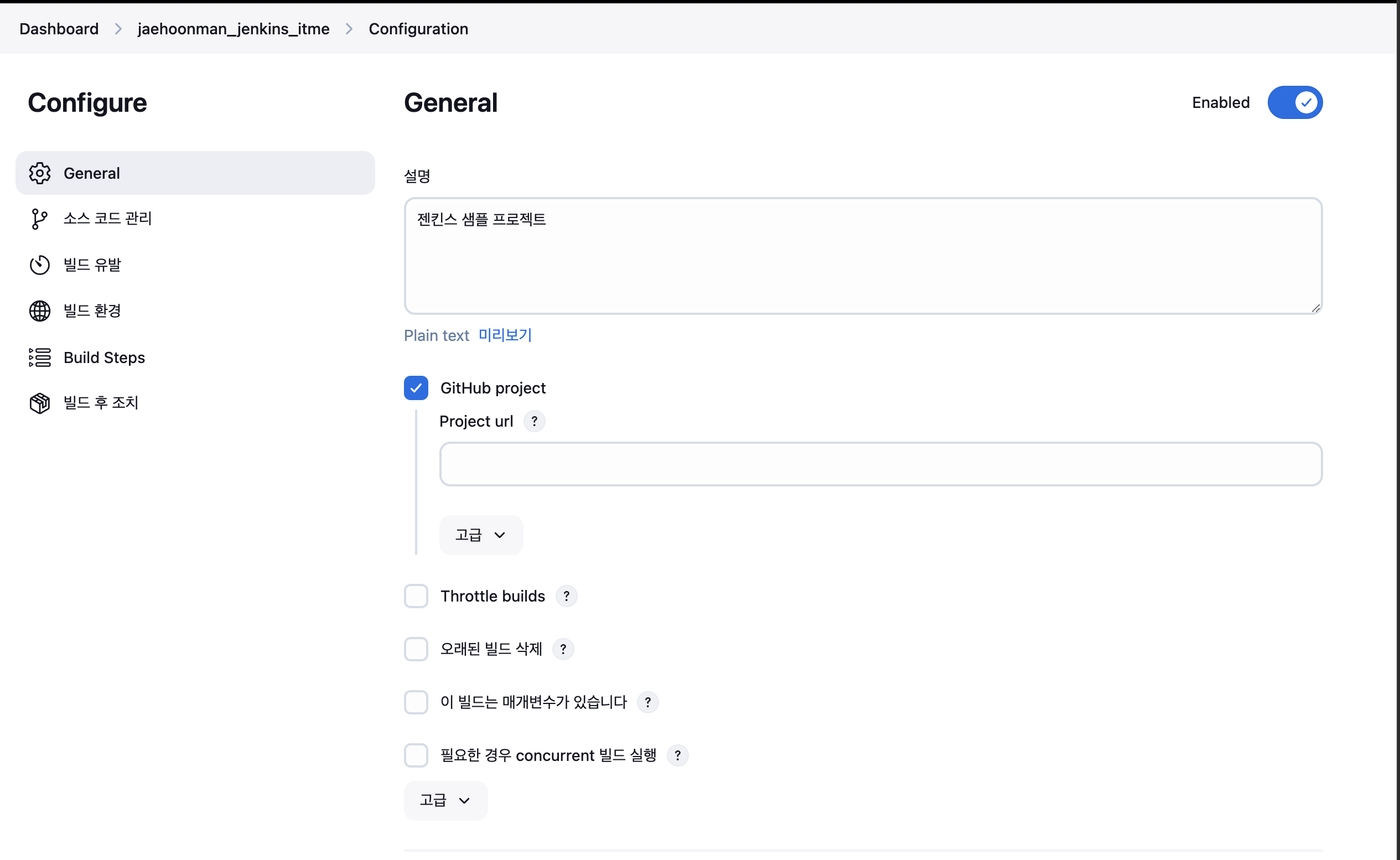
Task: Go to 빌드 유발 section
Action: pos(195,265)
